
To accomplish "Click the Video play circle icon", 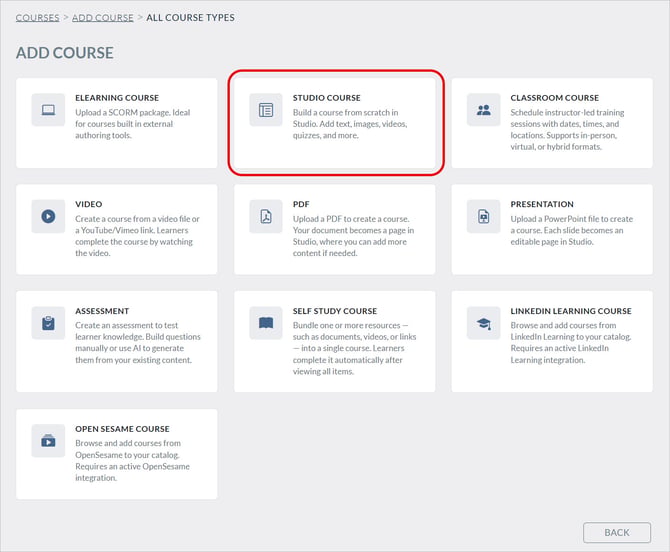I will tap(48, 216).
